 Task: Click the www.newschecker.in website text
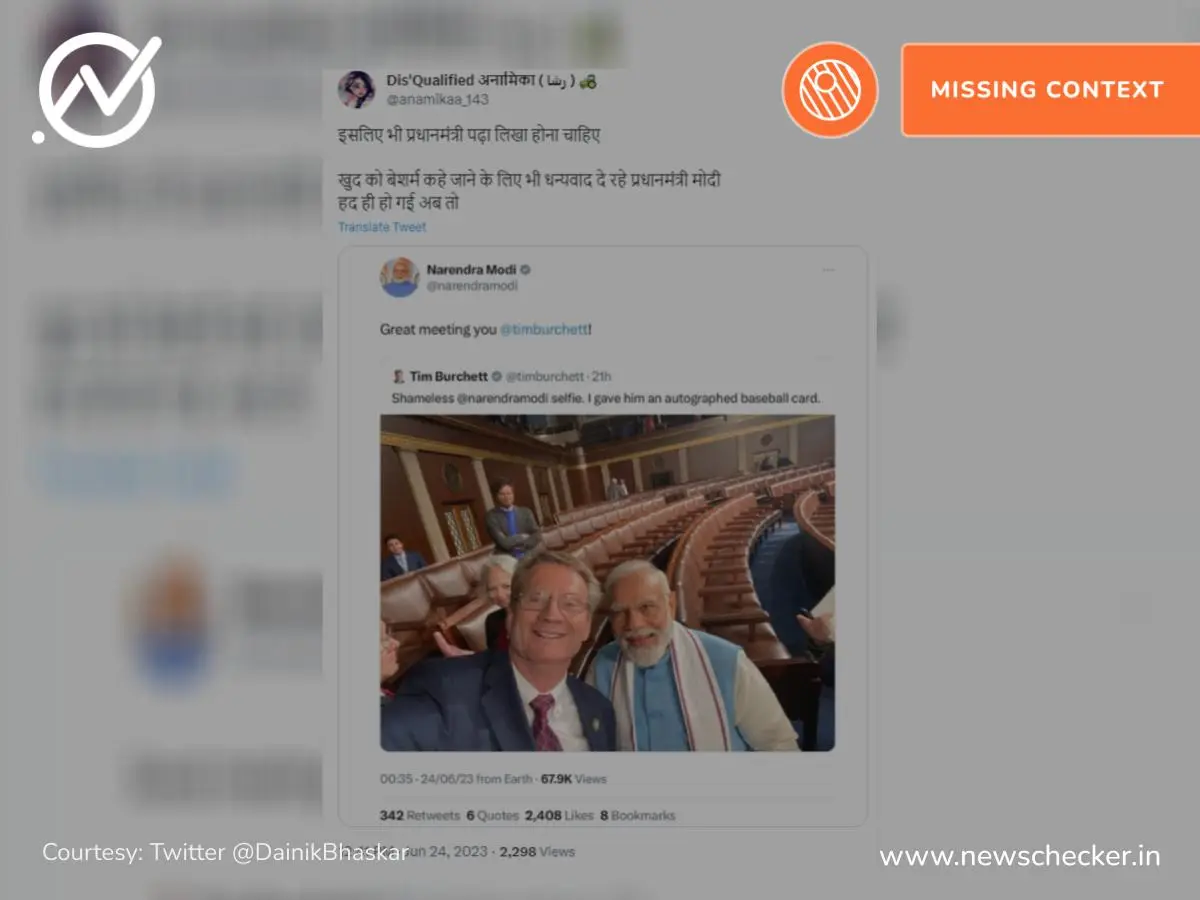1020,857
